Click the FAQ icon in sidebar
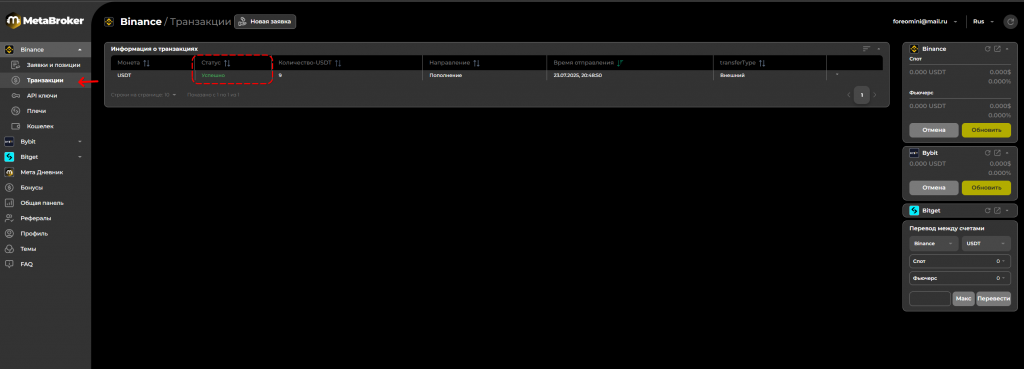1024x369 pixels. tap(9, 265)
